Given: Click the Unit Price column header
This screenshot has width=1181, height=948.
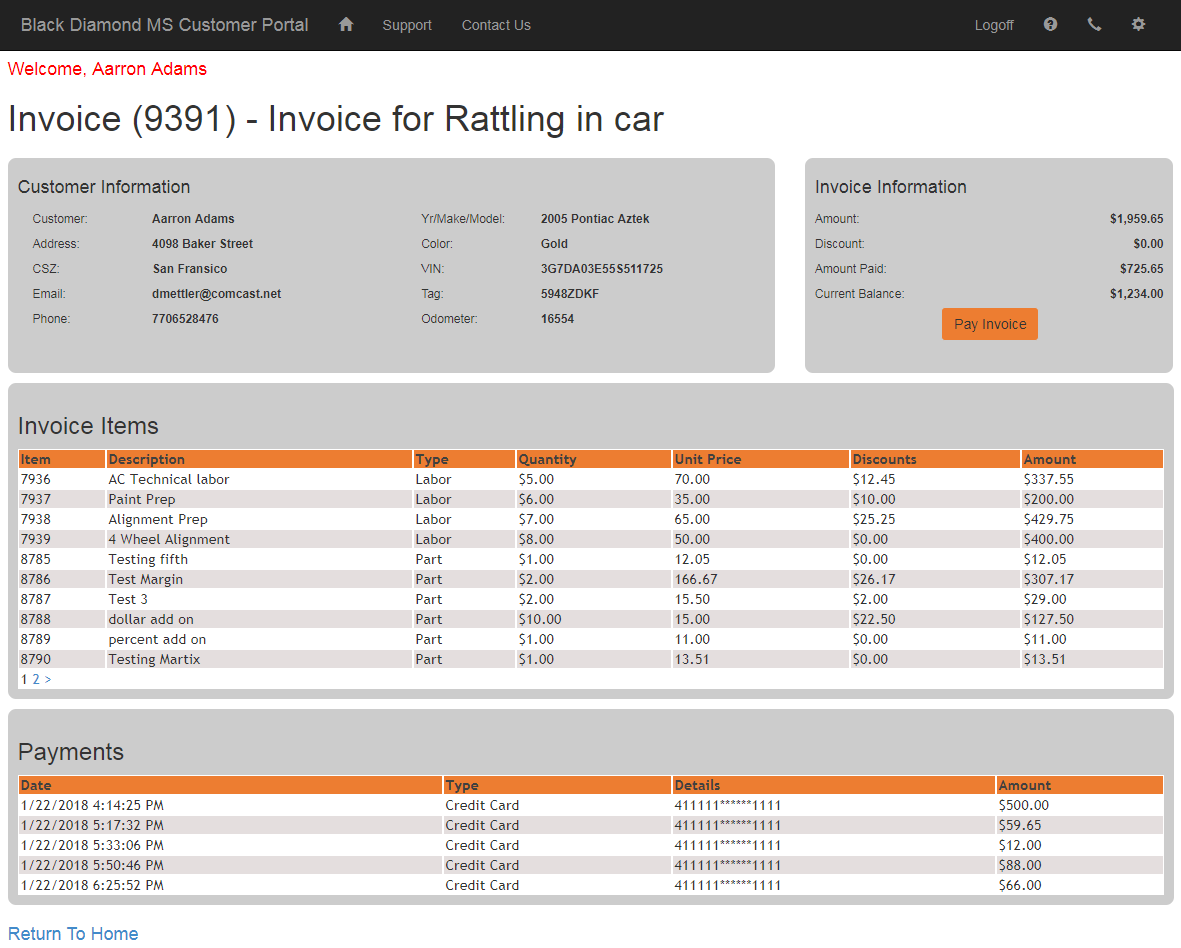Looking at the screenshot, I should (x=707, y=459).
